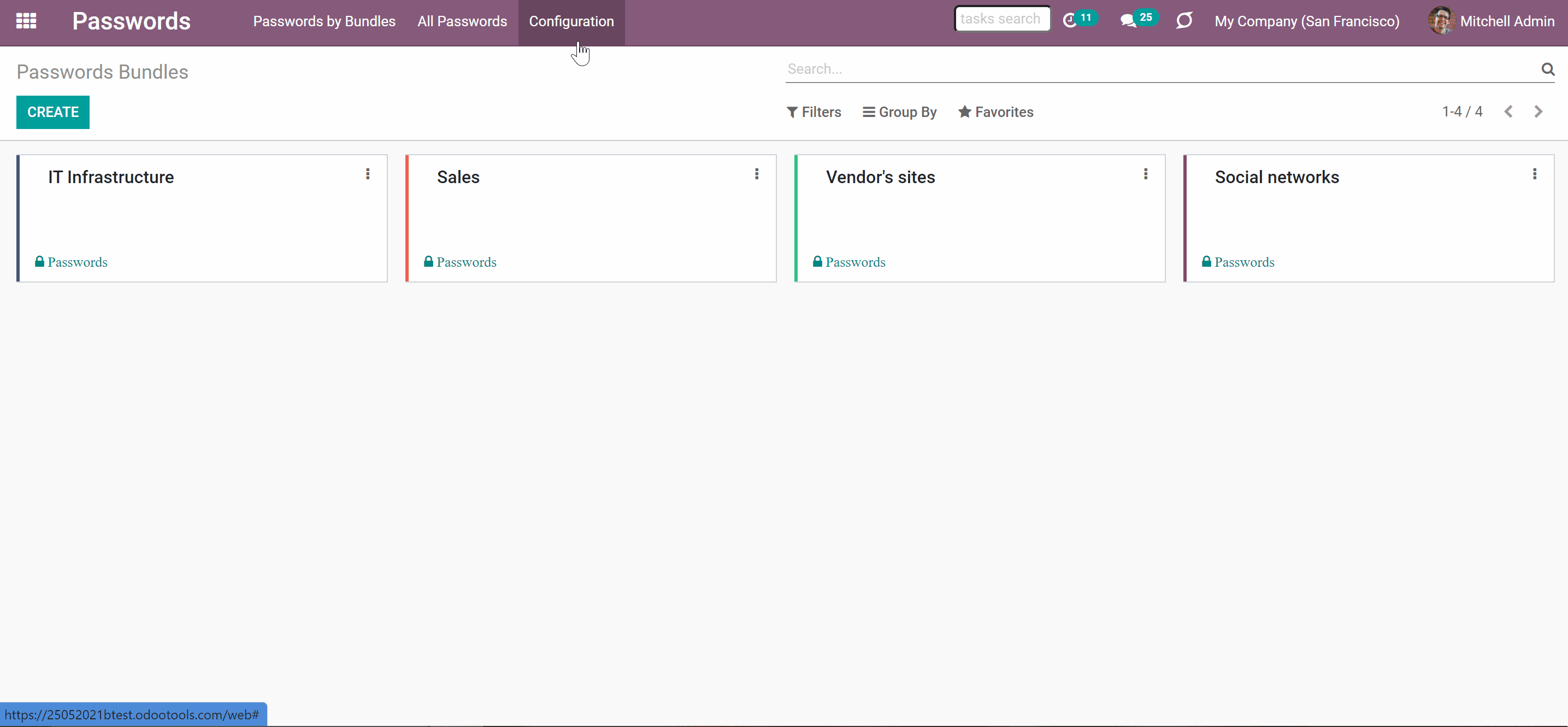Go to next page arrow
The width and height of the screenshot is (1568, 727).
[1538, 112]
